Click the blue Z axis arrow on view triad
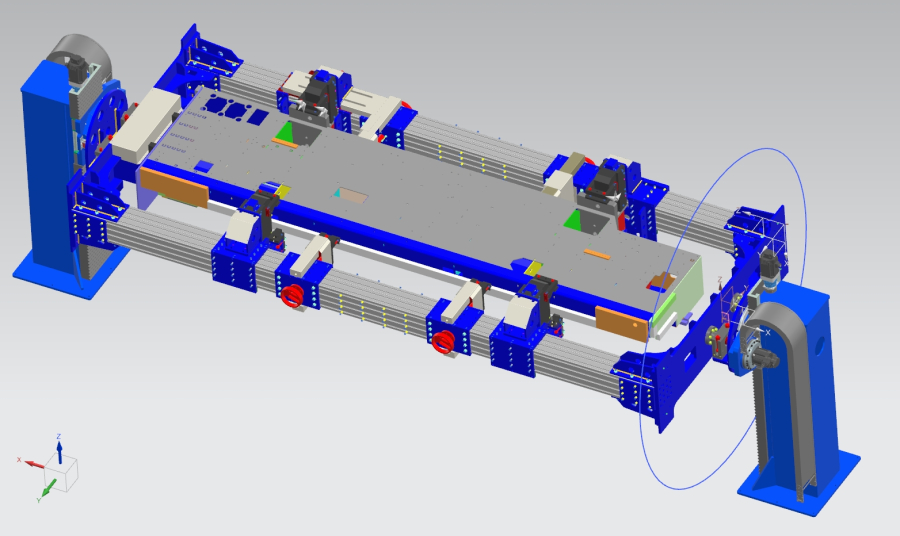This screenshot has height=536, width=900. click(x=59, y=447)
